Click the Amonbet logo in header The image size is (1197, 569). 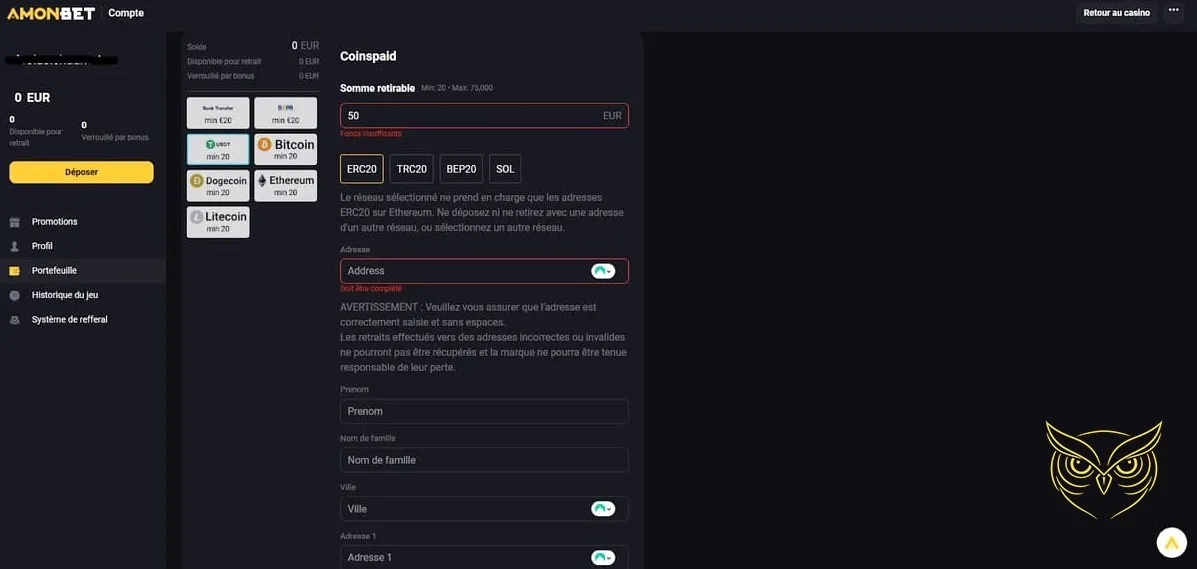click(x=49, y=13)
